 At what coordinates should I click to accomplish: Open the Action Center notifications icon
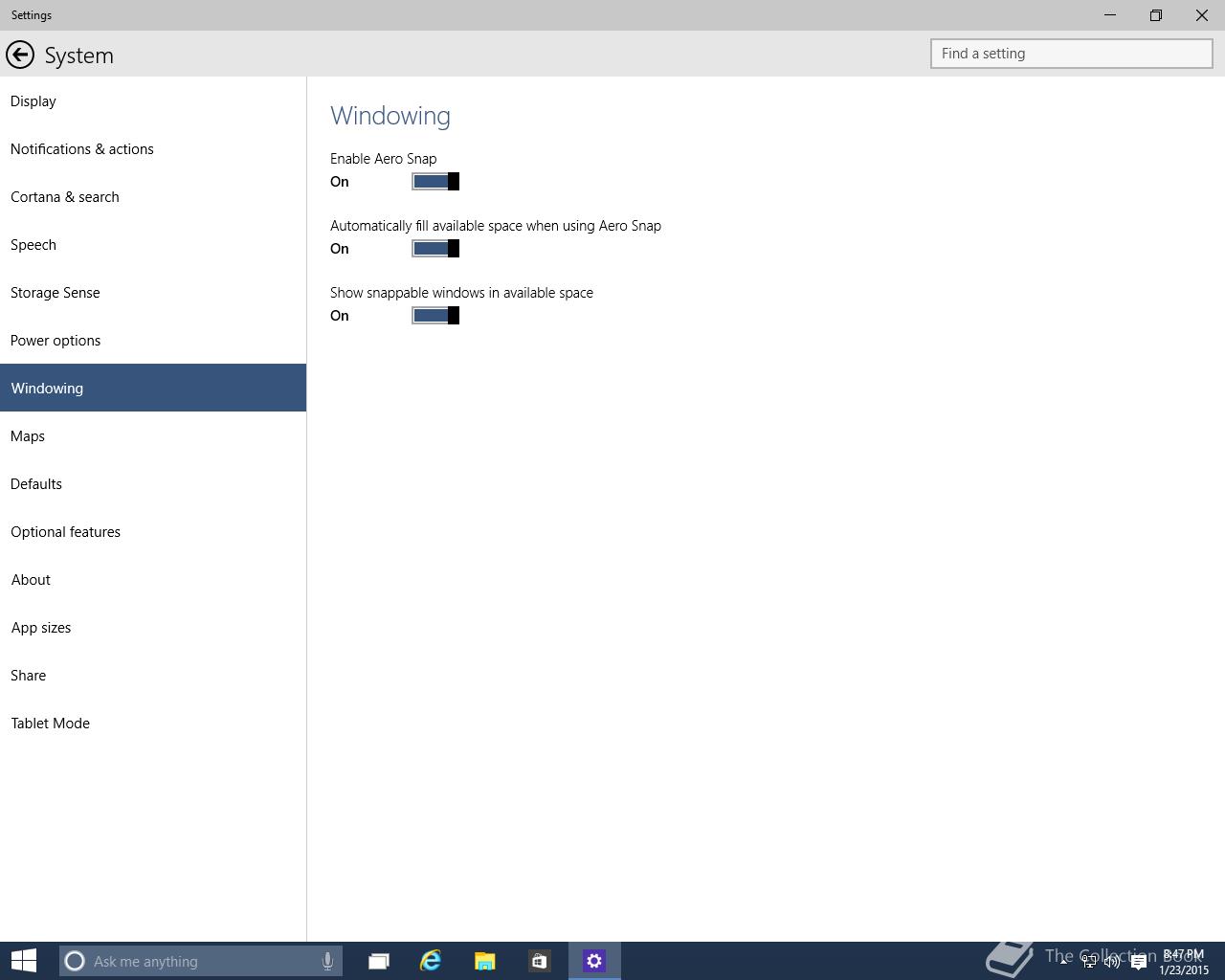1138,962
